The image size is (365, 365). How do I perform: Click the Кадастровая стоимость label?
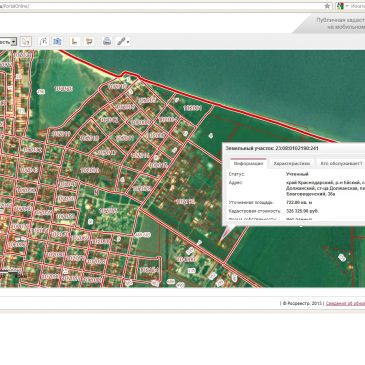point(255,211)
